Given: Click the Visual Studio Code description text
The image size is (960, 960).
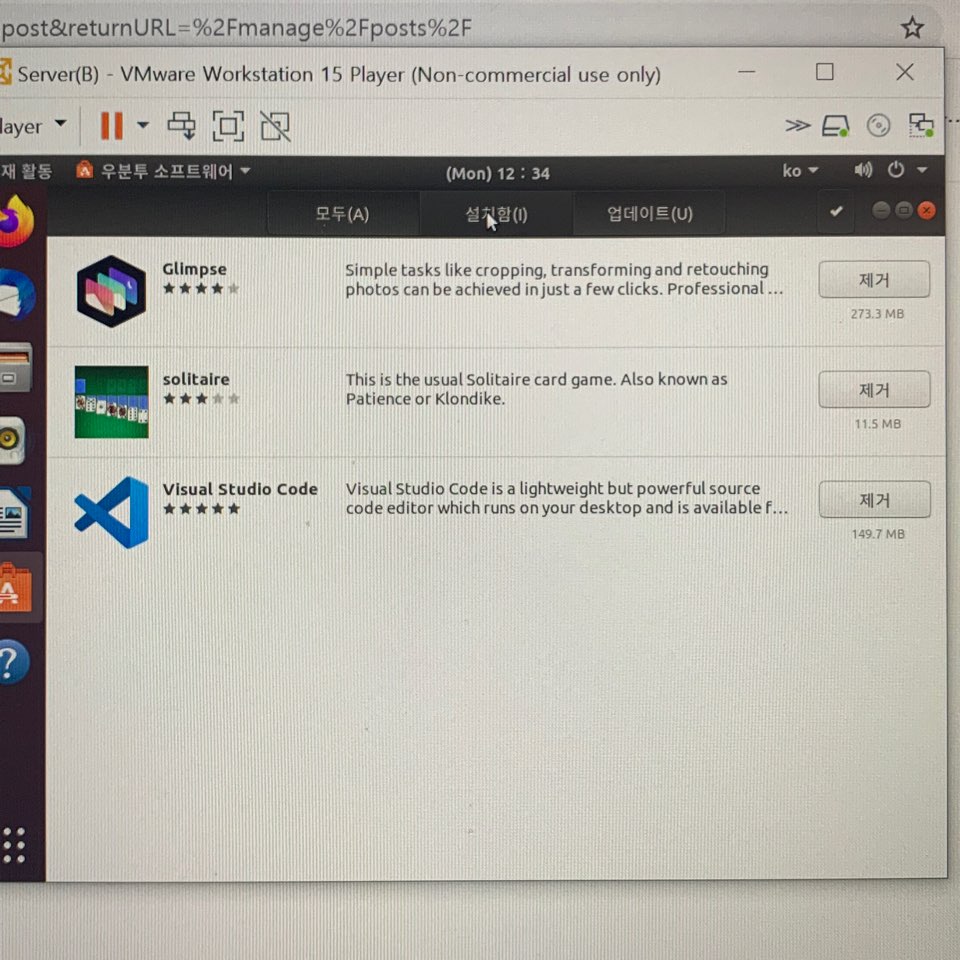Looking at the screenshot, I should (566, 498).
